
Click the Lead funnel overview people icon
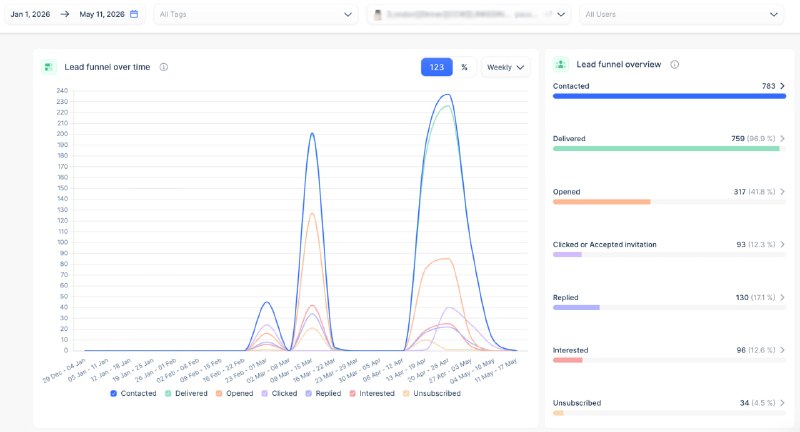point(561,64)
